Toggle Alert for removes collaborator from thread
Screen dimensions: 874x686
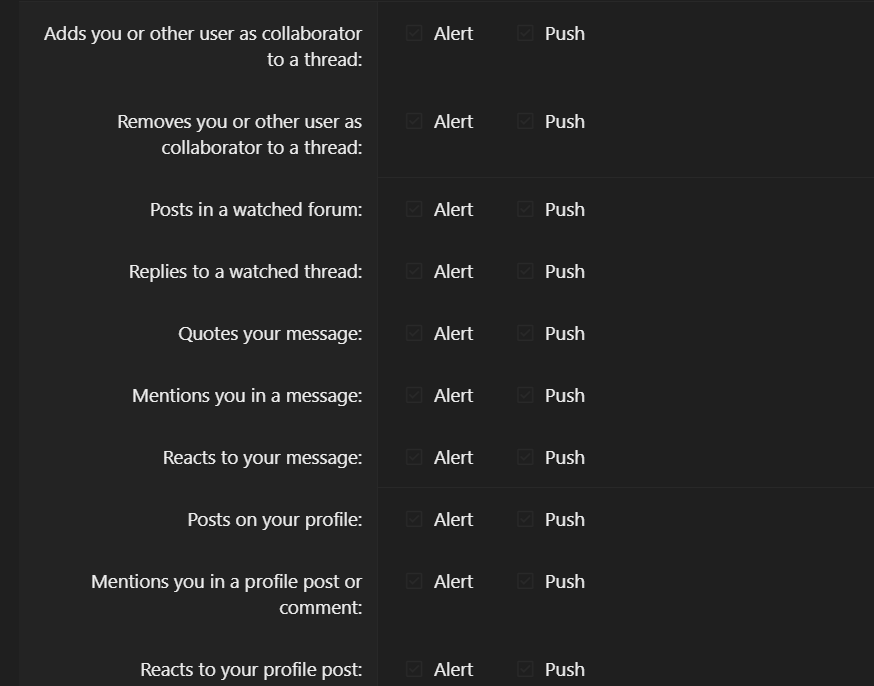click(415, 122)
